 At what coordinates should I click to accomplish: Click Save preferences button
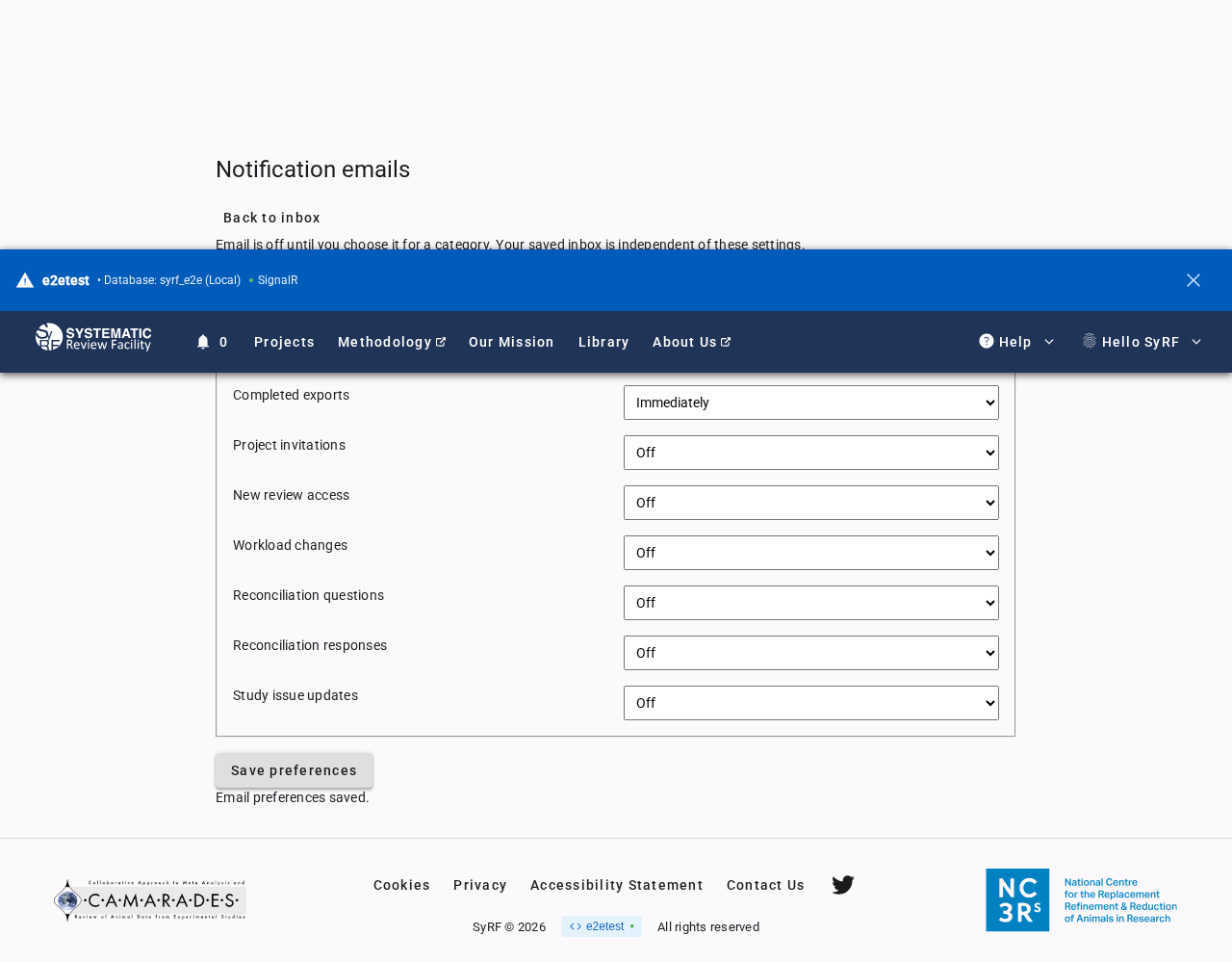click(294, 770)
